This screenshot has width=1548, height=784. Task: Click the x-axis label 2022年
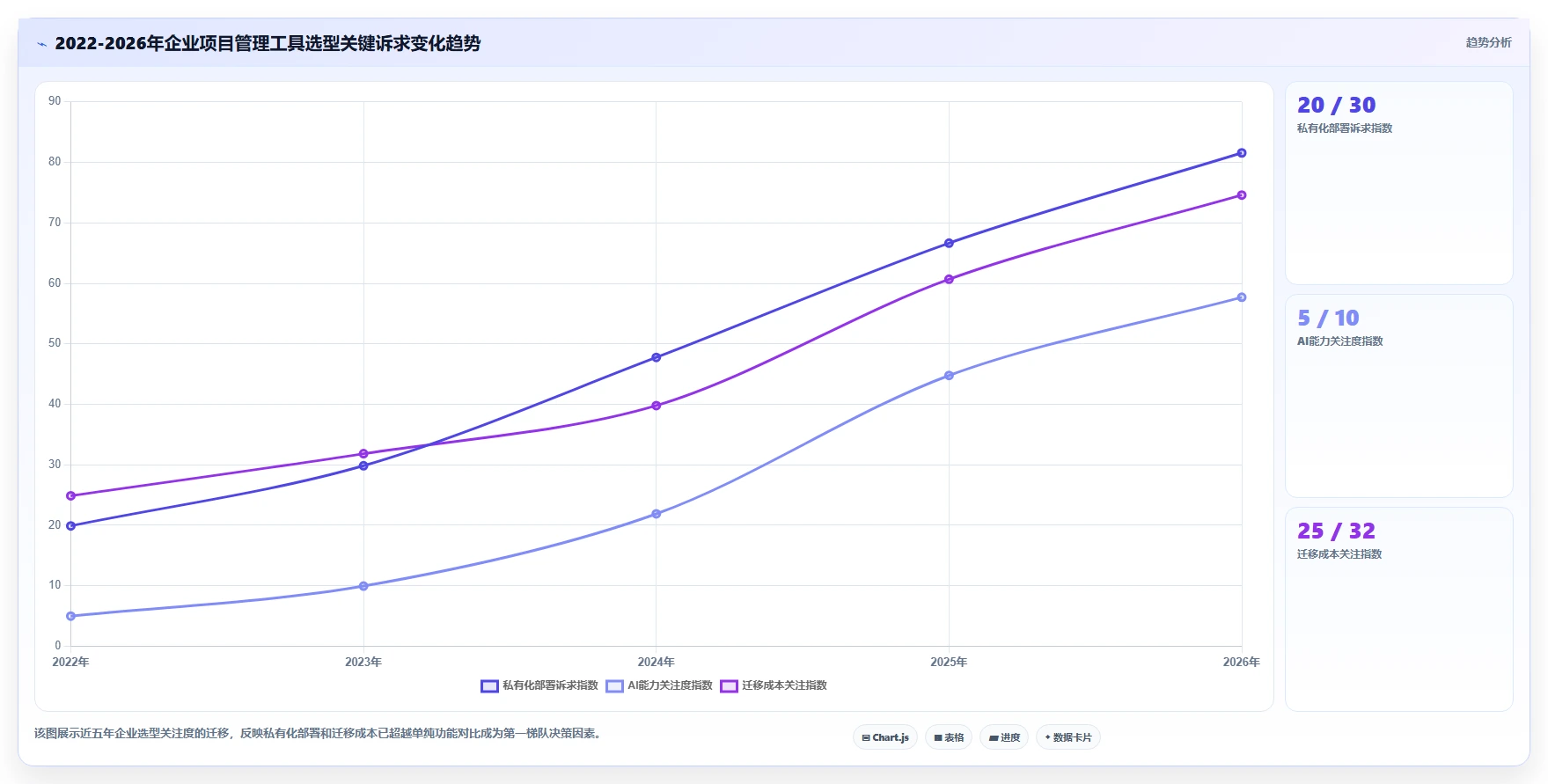click(70, 662)
